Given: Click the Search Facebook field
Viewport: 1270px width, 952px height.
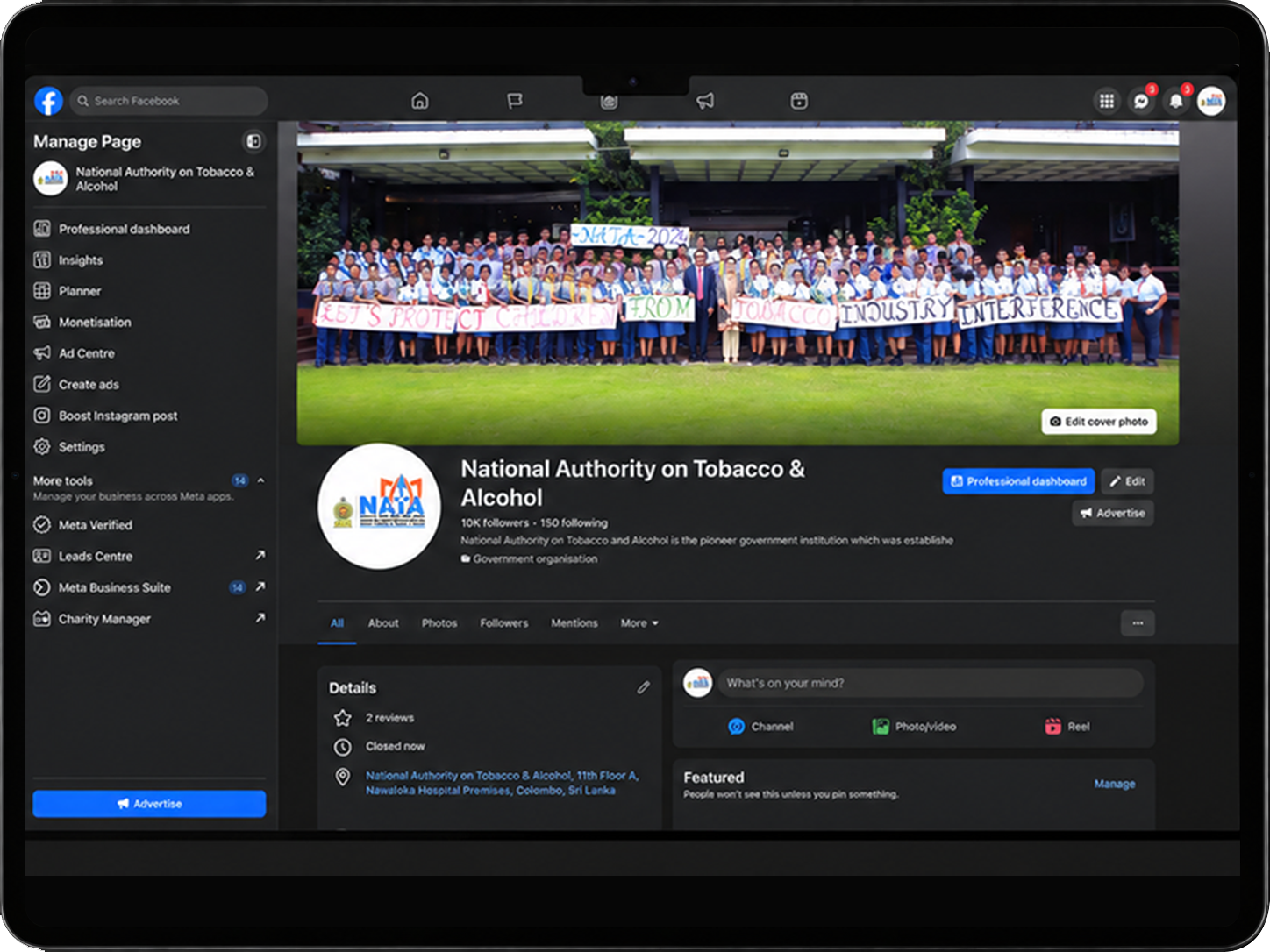Looking at the screenshot, I should click(168, 101).
